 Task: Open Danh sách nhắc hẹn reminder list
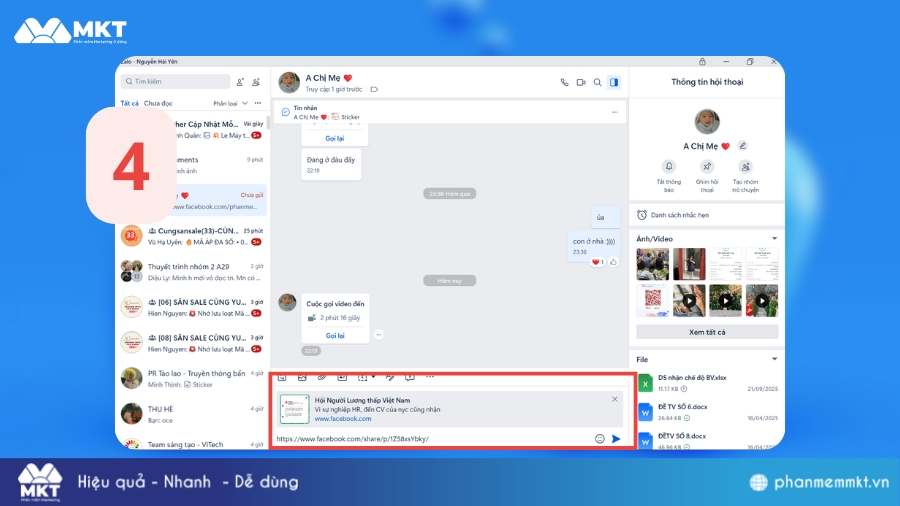pos(707,215)
